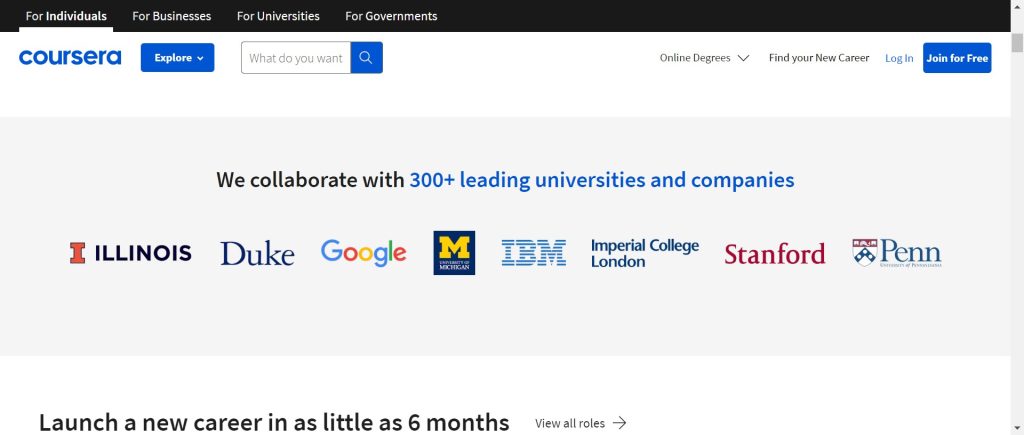Click the Illinois university logo

pyautogui.click(x=130, y=253)
